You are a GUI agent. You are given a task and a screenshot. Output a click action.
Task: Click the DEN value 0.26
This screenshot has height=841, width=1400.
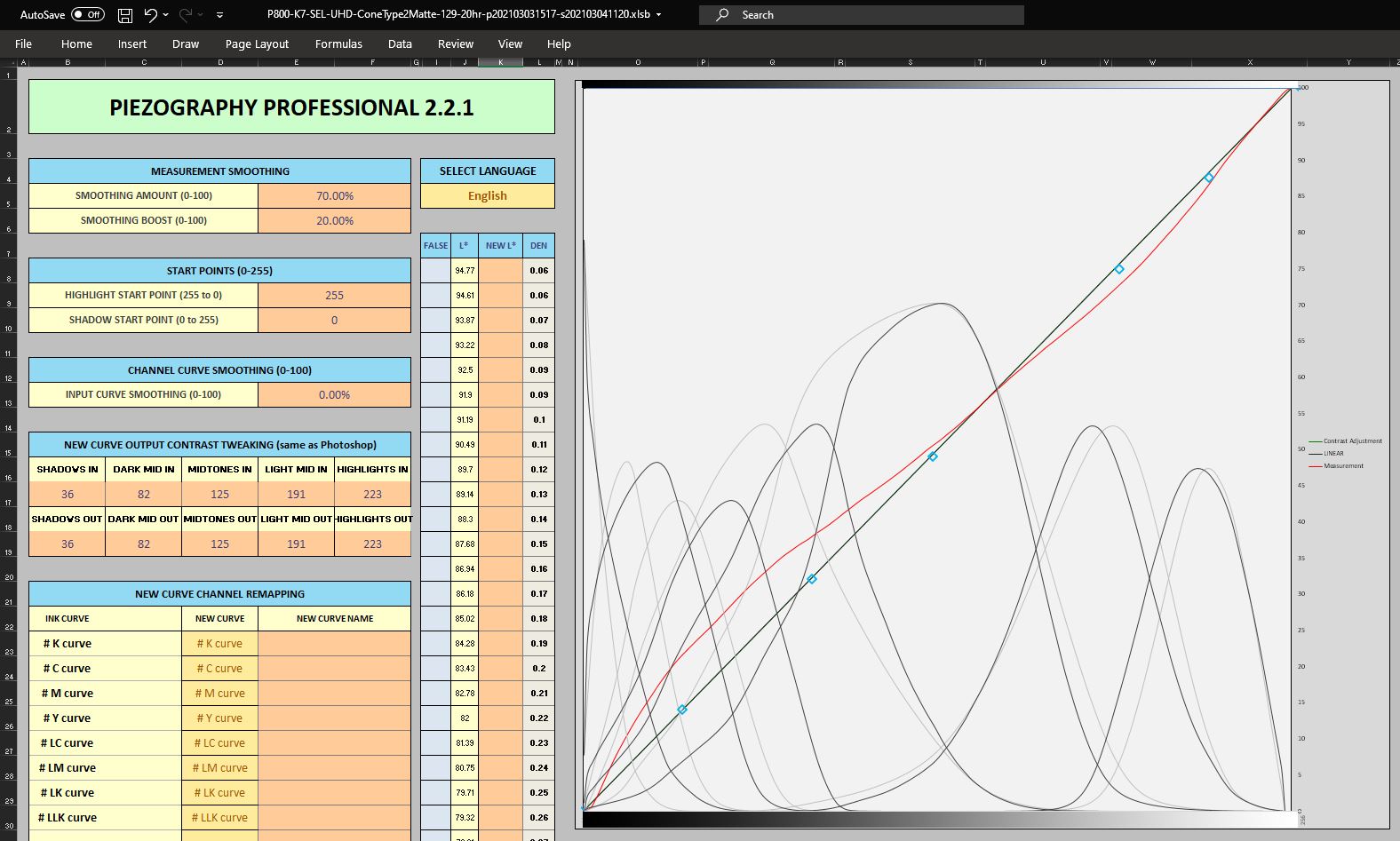(x=539, y=818)
